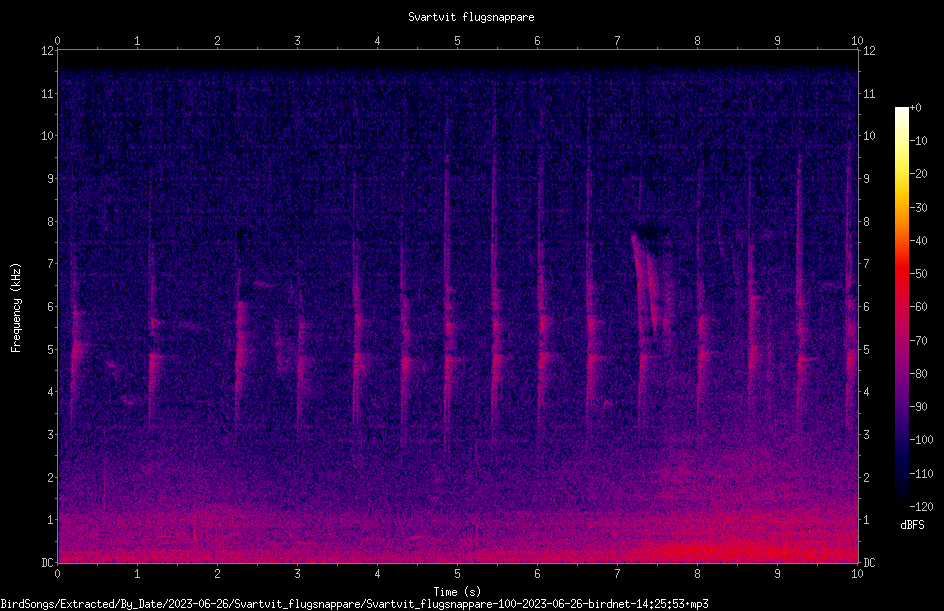Click the '-60' value on the color scale

918,307
